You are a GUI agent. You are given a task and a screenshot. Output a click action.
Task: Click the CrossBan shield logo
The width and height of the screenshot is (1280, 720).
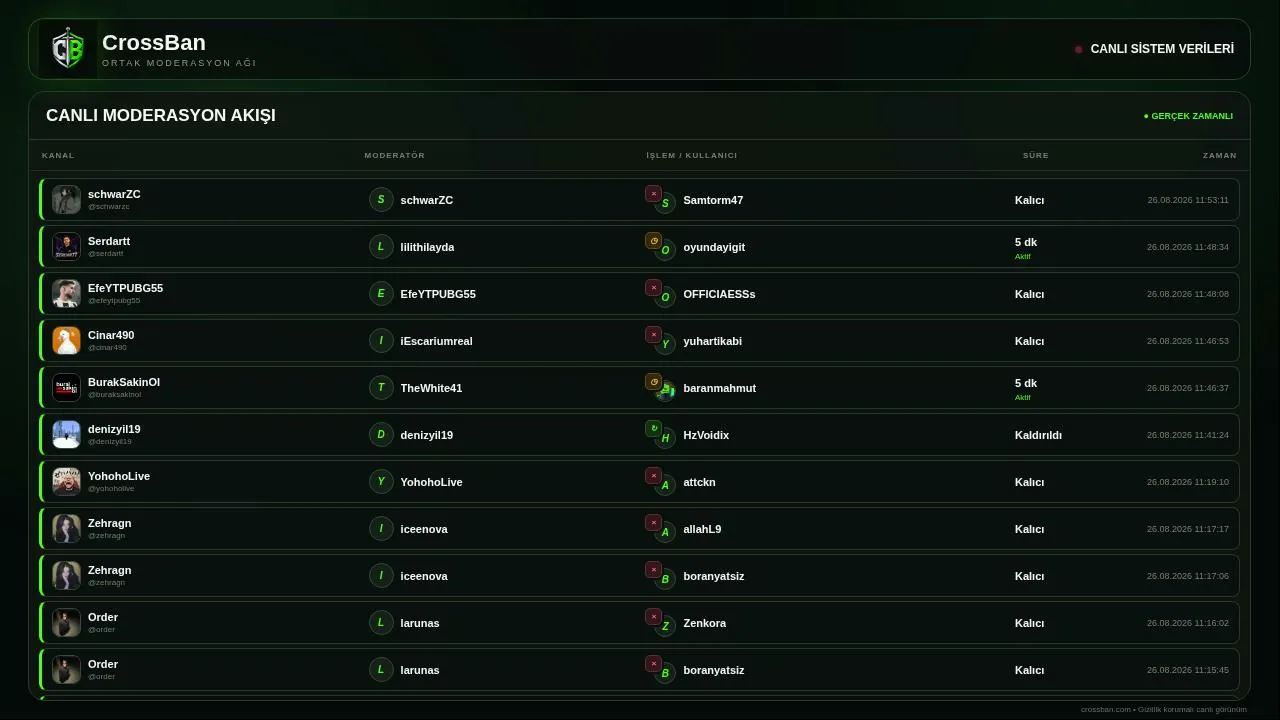[68, 49]
